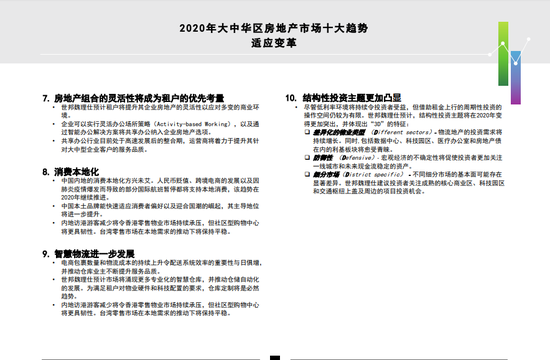This screenshot has height=360, width=550.
Task: Click the bold term "防御性"
Action: 323,158
